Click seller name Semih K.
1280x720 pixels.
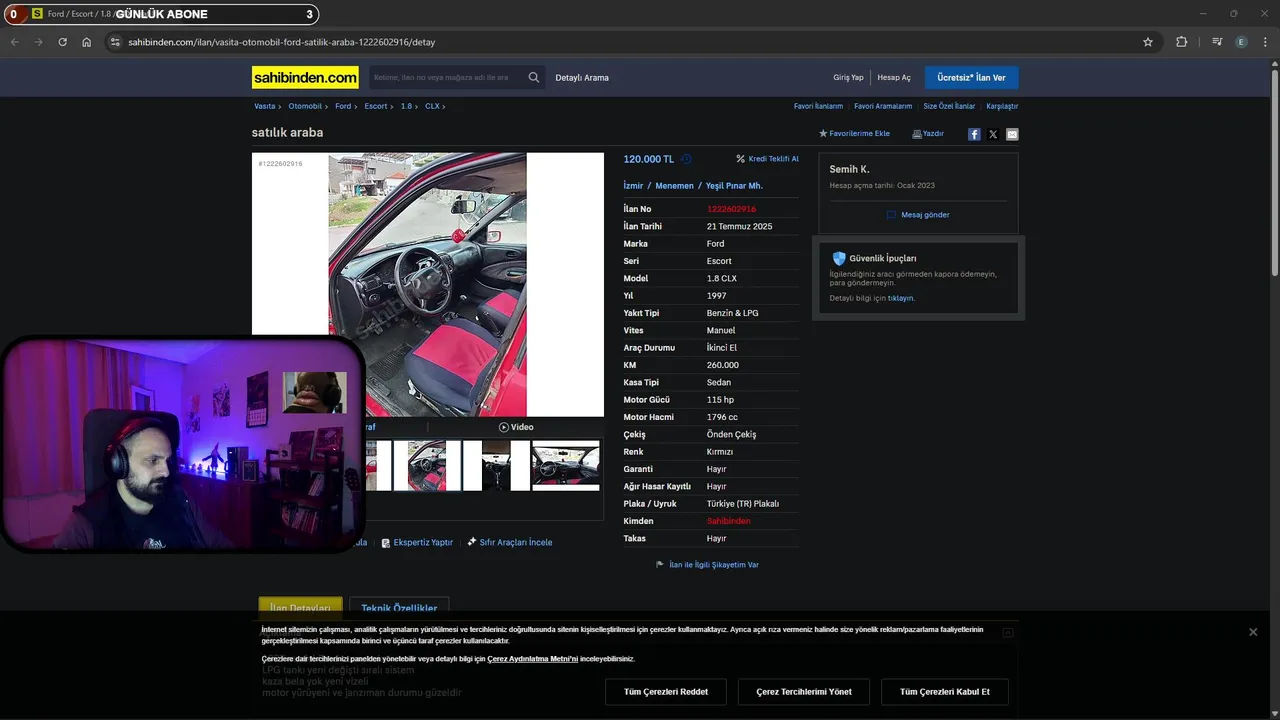click(849, 169)
